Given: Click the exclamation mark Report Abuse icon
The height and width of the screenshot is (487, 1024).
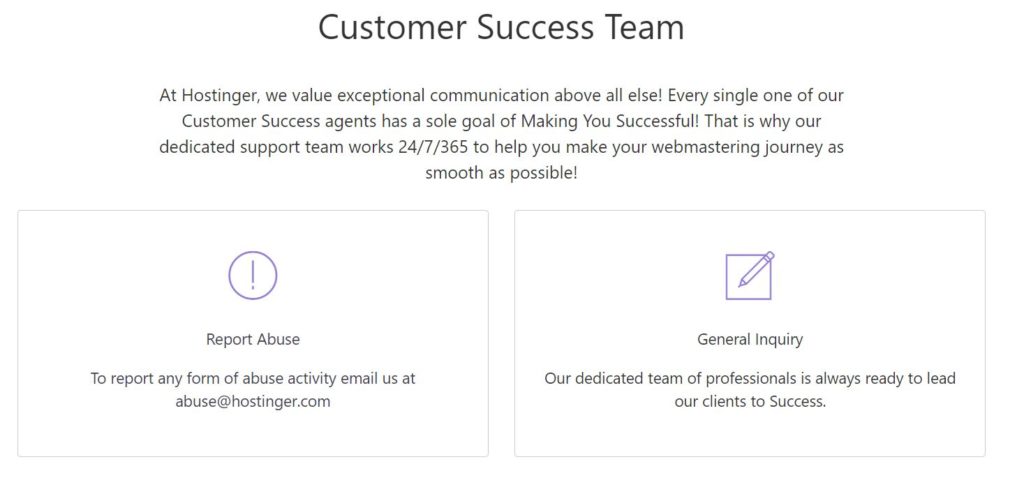Looking at the screenshot, I should [253, 275].
